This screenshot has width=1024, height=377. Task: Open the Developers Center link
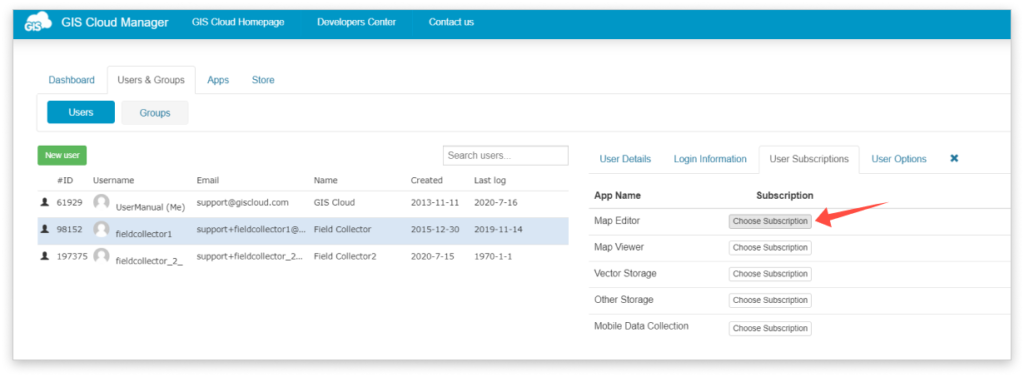click(357, 22)
